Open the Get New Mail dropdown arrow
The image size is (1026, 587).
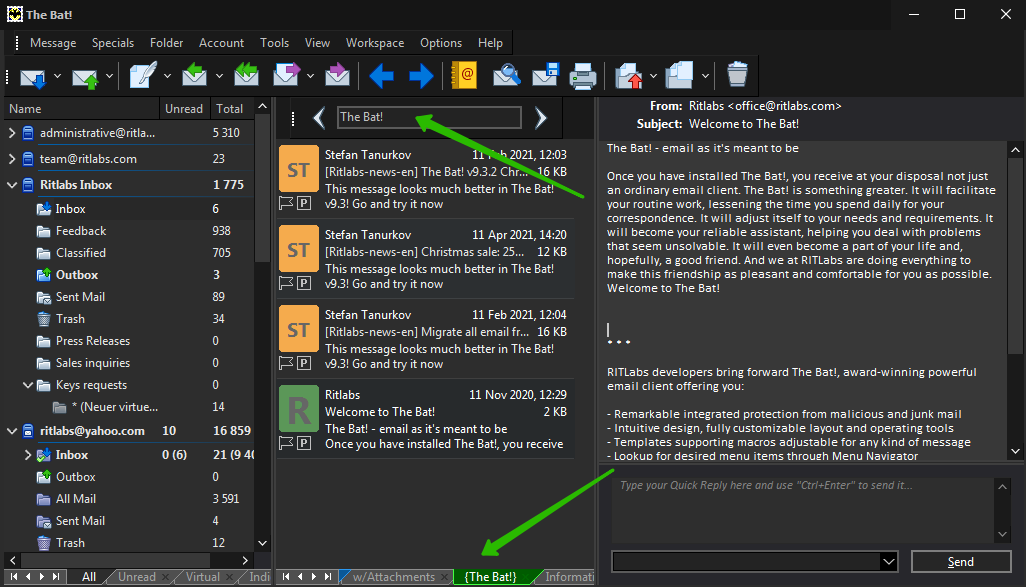[x=58, y=76]
